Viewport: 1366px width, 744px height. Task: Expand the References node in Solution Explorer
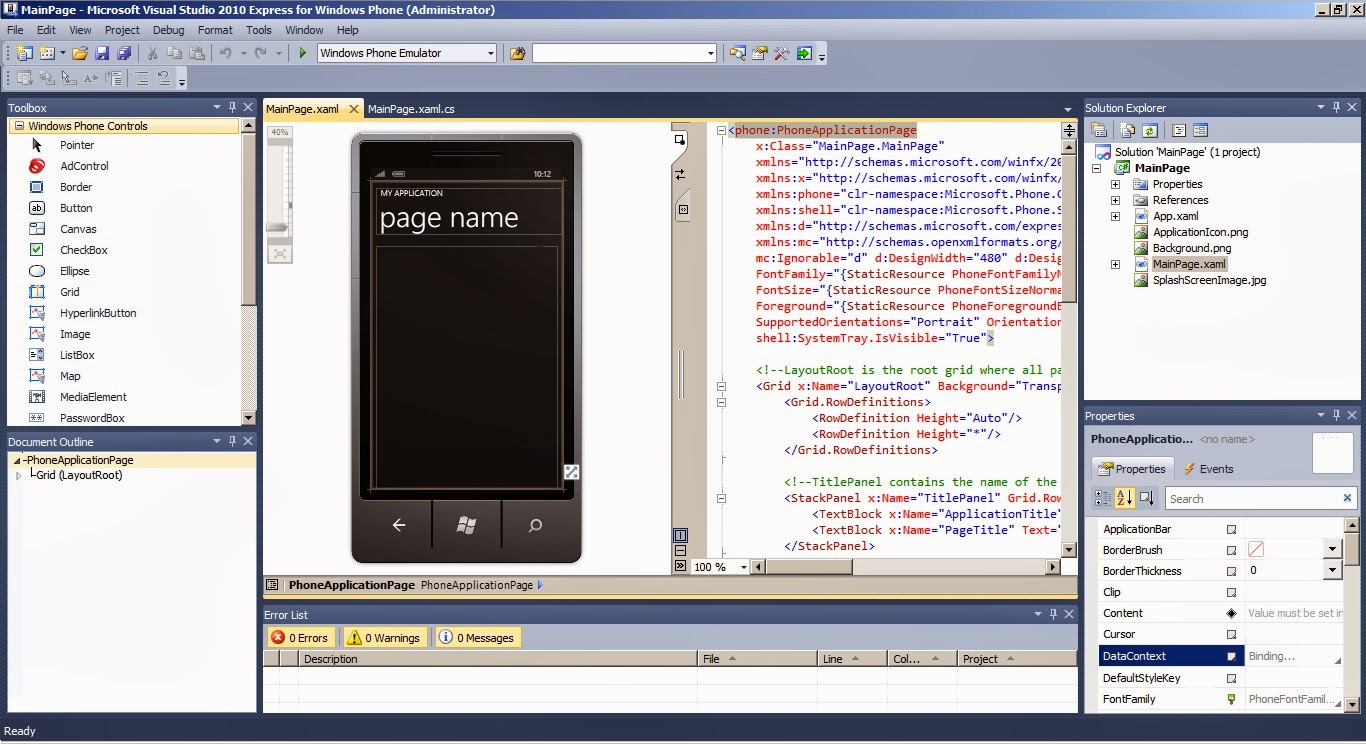[1116, 200]
